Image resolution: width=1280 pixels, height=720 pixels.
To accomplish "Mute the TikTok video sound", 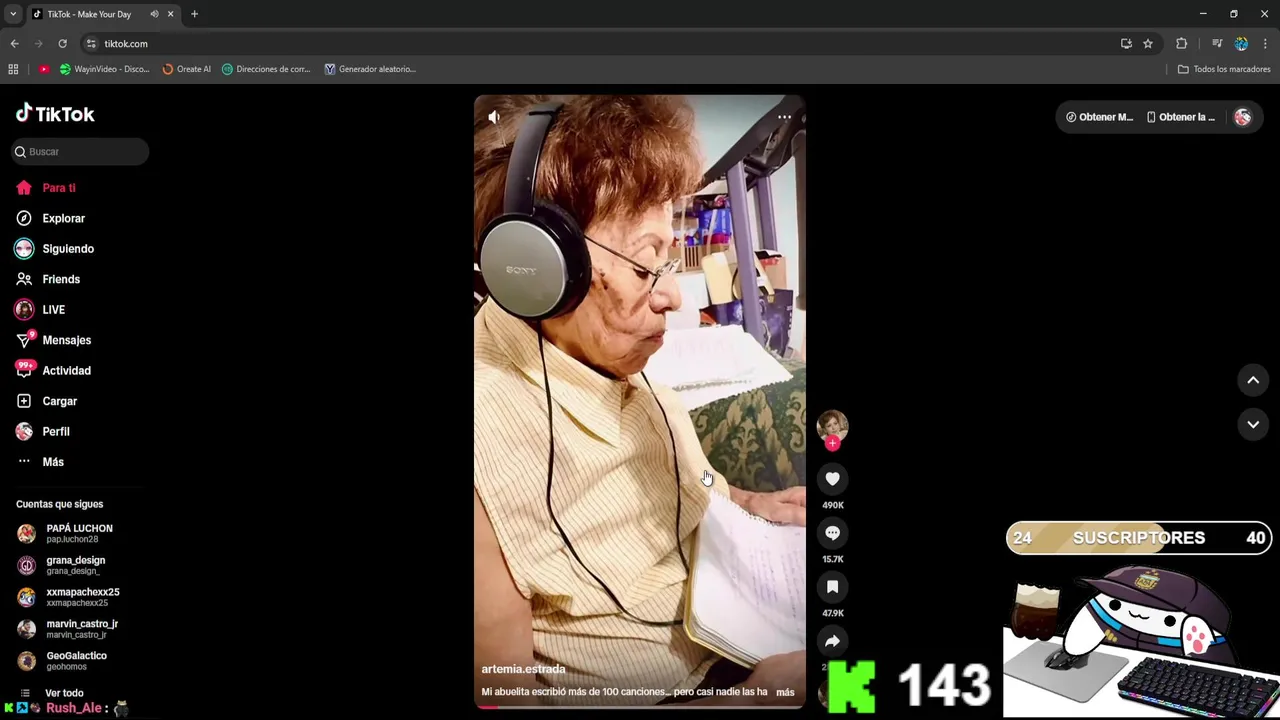I will click(x=494, y=117).
